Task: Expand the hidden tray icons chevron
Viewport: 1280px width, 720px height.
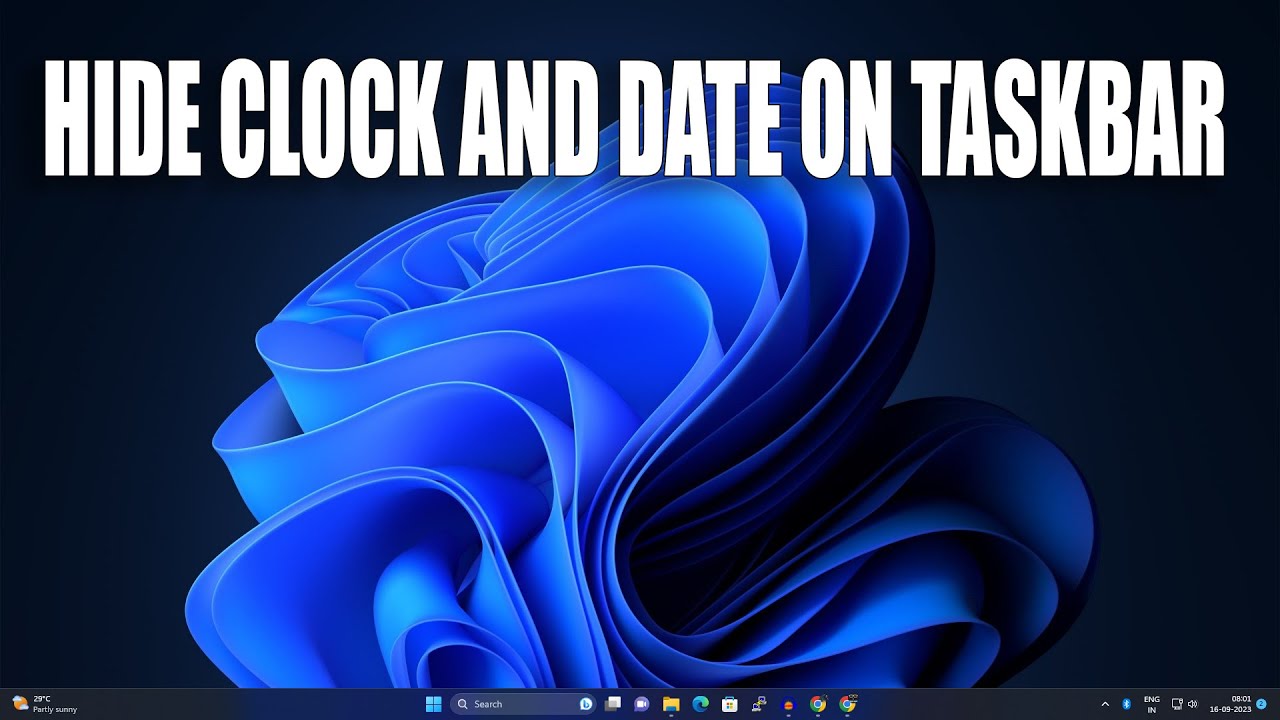Action: 1105,704
